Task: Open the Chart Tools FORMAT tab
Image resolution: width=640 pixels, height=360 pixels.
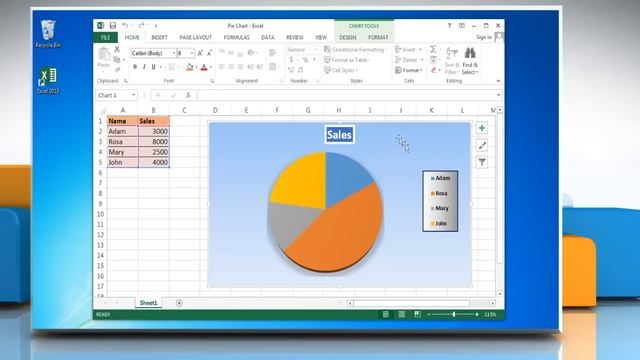Action: point(378,38)
